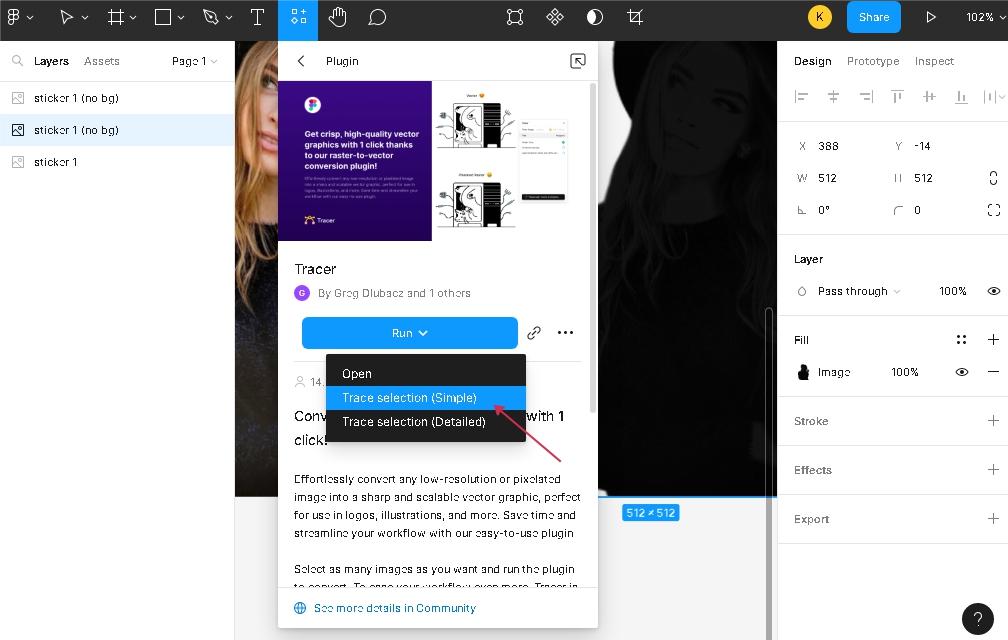Expand the Page 1 dropdown

tap(194, 61)
